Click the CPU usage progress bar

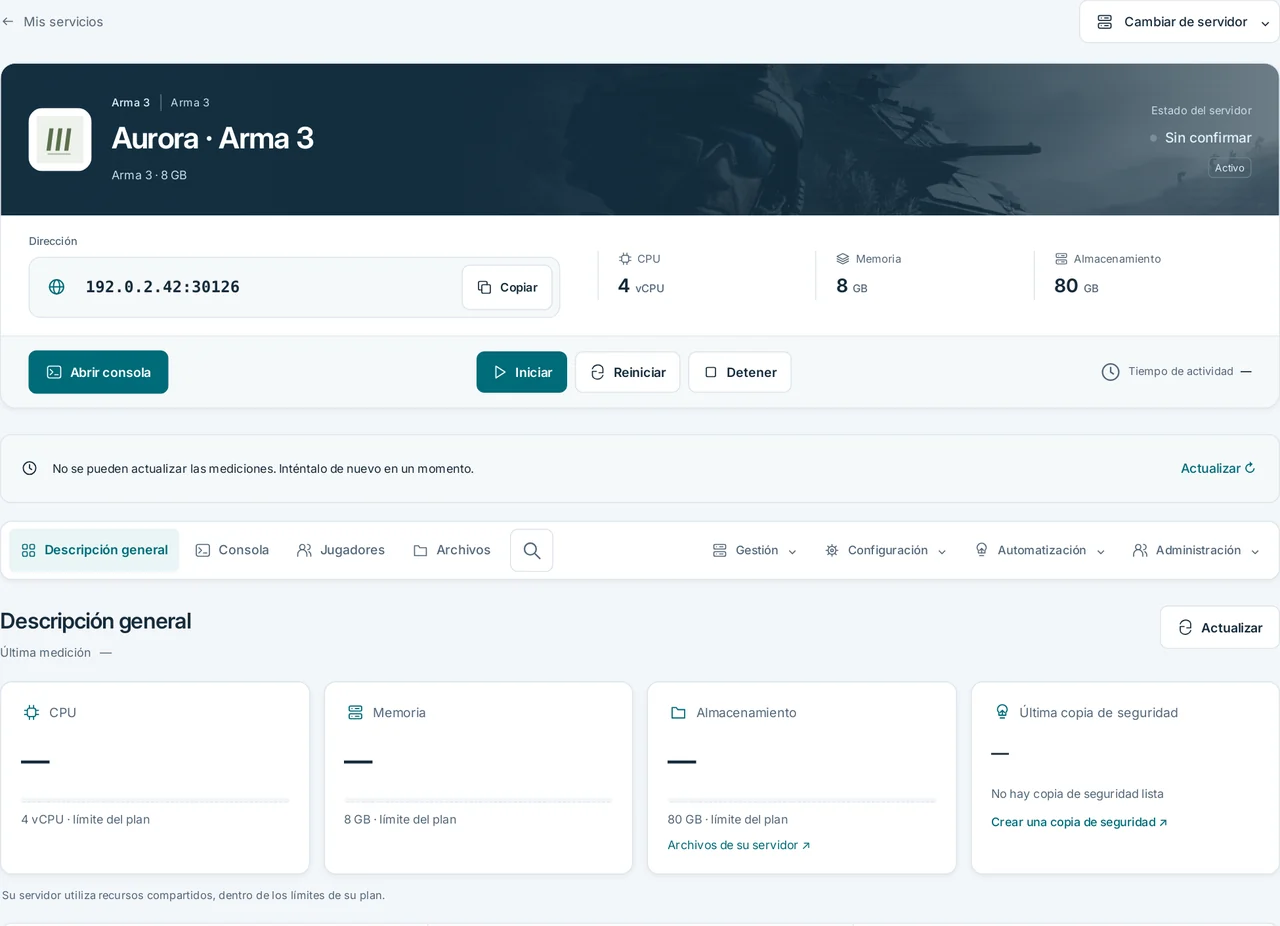tap(155, 800)
